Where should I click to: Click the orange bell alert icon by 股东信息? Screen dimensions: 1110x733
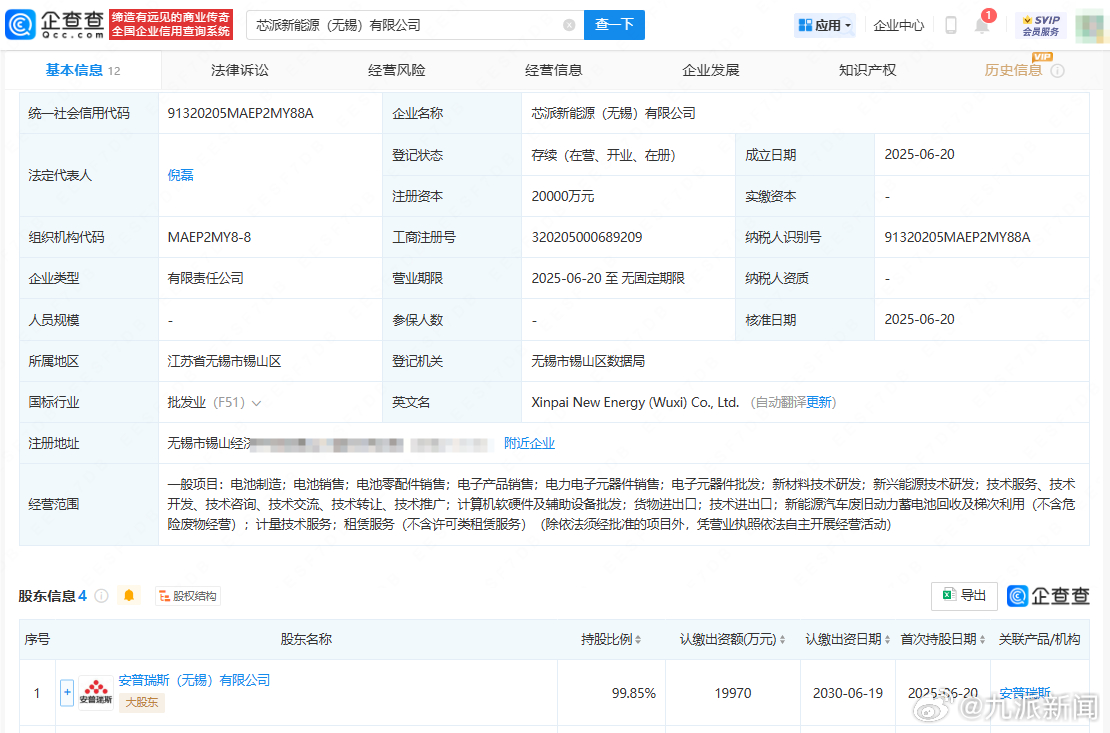click(129, 596)
